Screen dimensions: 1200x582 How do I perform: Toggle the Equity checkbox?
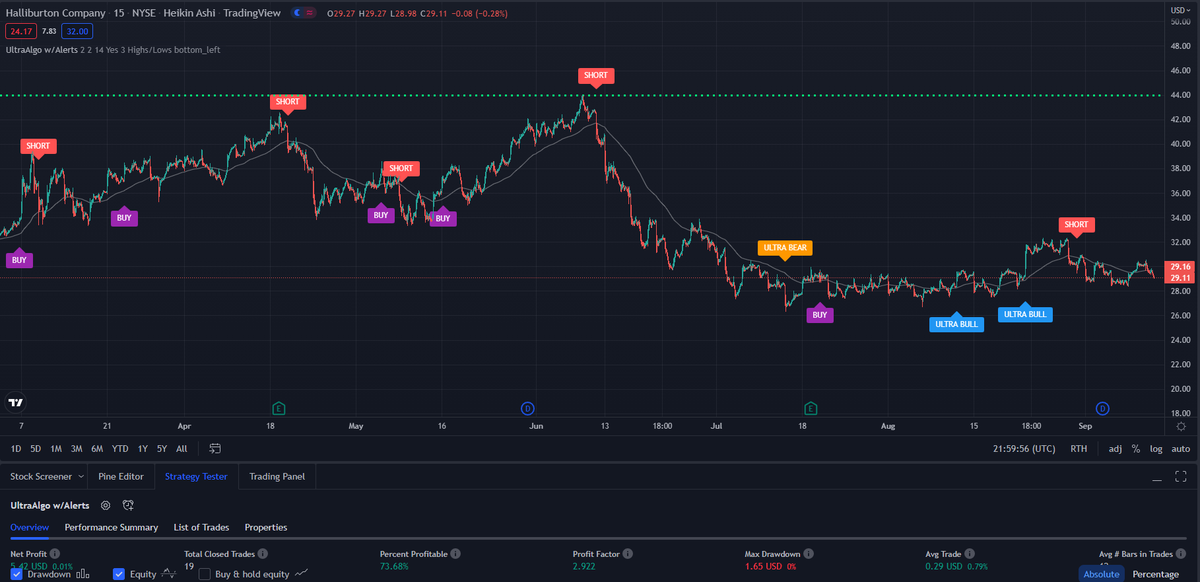(119, 574)
